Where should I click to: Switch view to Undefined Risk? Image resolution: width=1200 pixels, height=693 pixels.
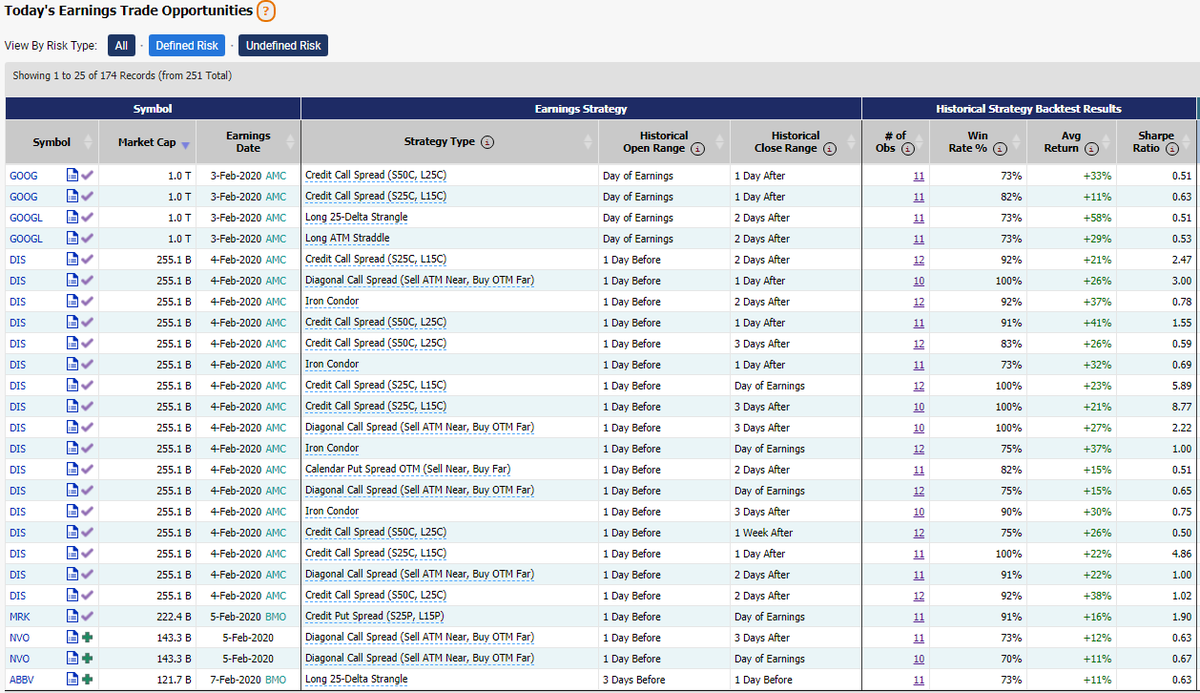[283, 46]
